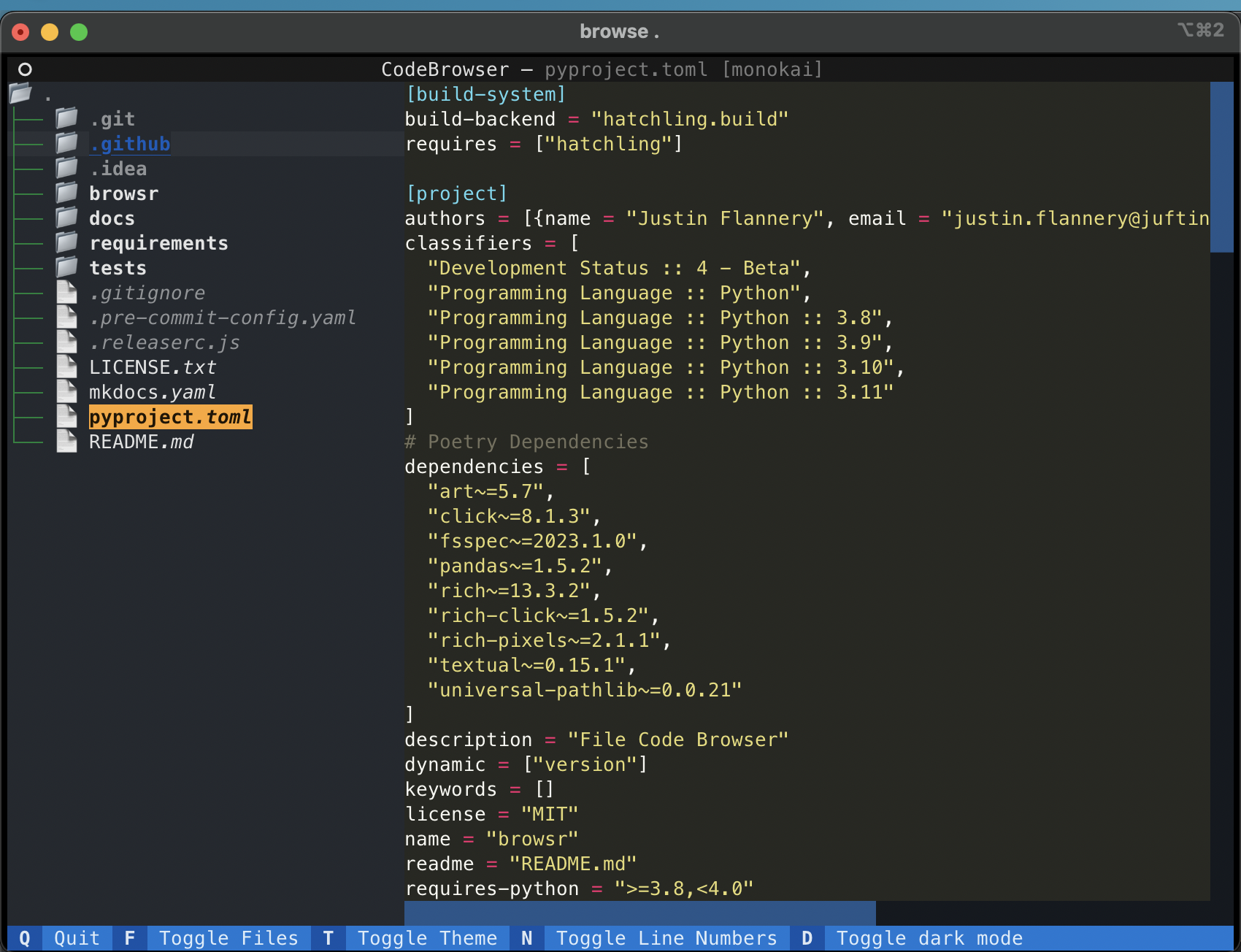Open .pre-commit-config.yaml in the viewer
1241x952 pixels.
[x=223, y=318]
